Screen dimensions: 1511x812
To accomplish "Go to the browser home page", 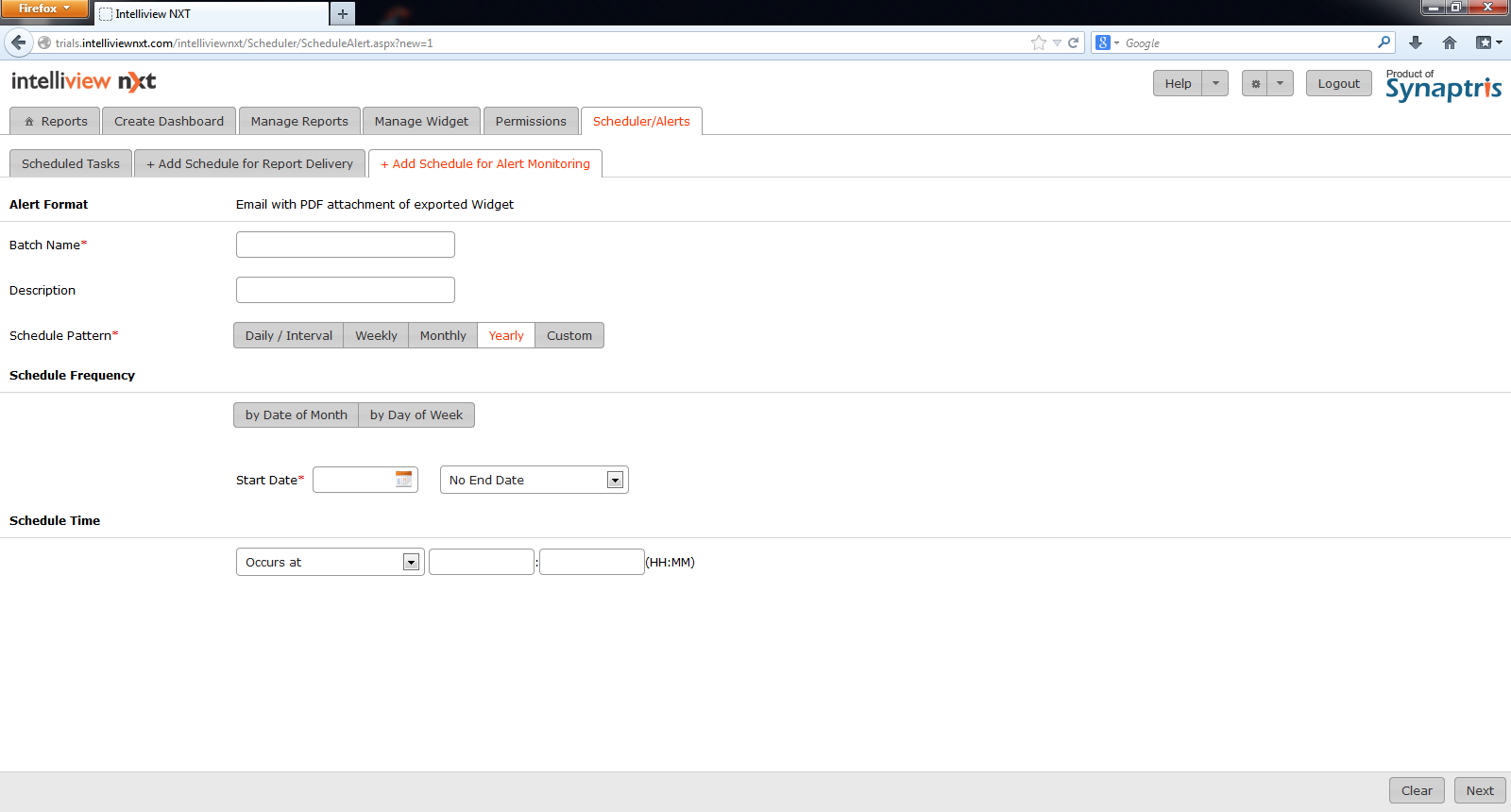I will [1450, 42].
